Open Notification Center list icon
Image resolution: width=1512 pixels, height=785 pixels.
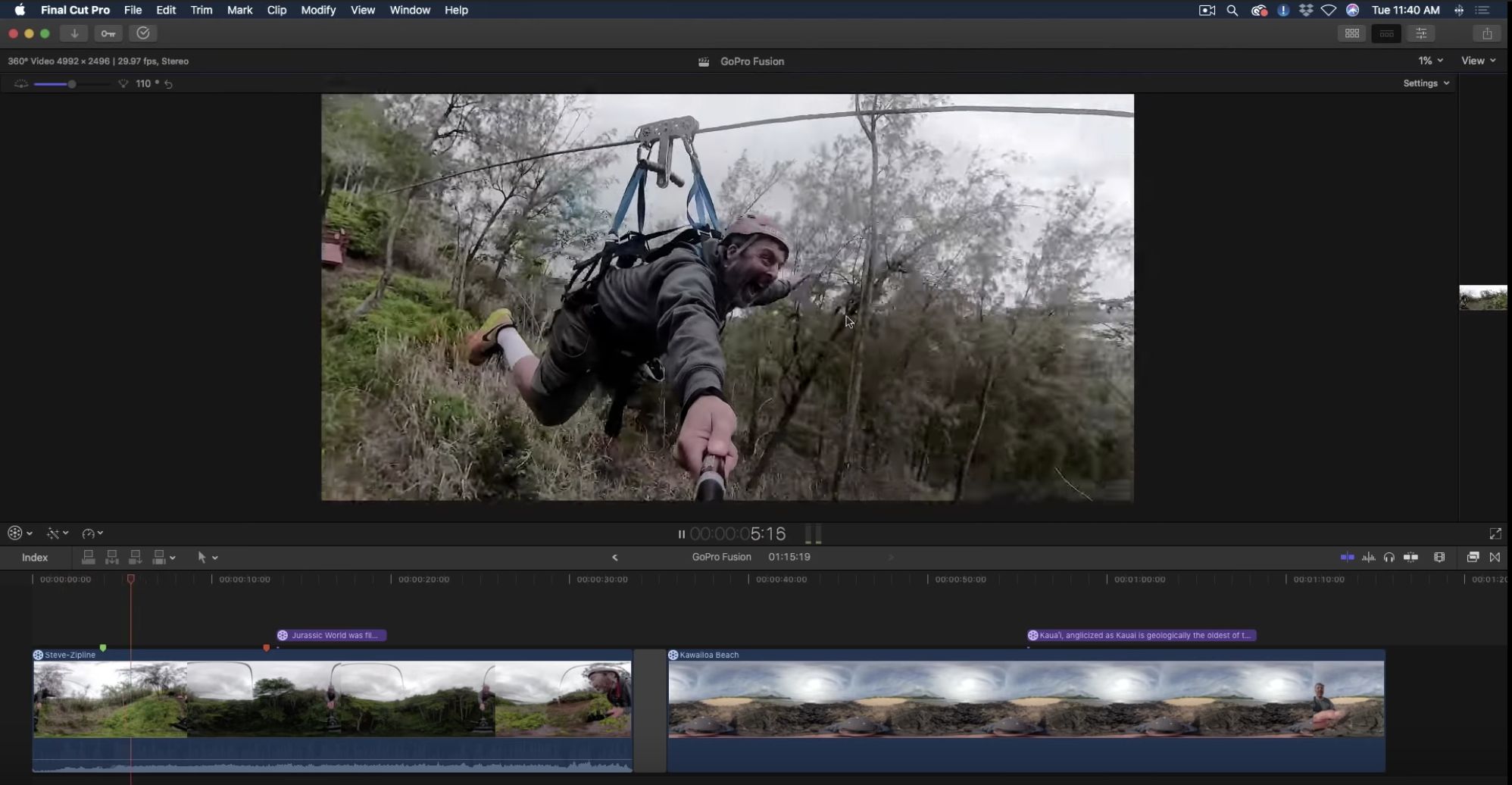coord(1483,11)
